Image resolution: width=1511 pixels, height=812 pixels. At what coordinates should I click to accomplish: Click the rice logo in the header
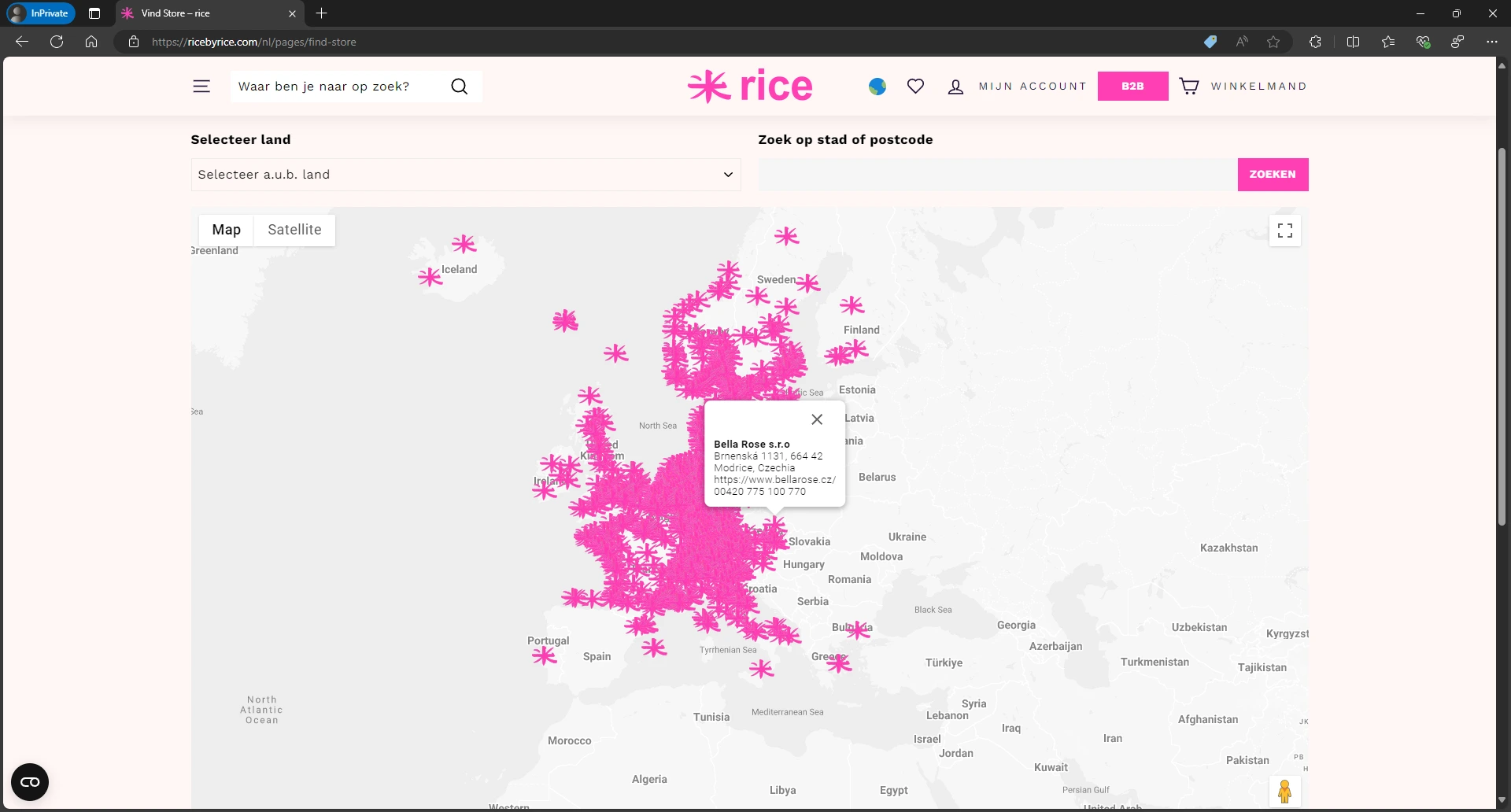point(749,85)
